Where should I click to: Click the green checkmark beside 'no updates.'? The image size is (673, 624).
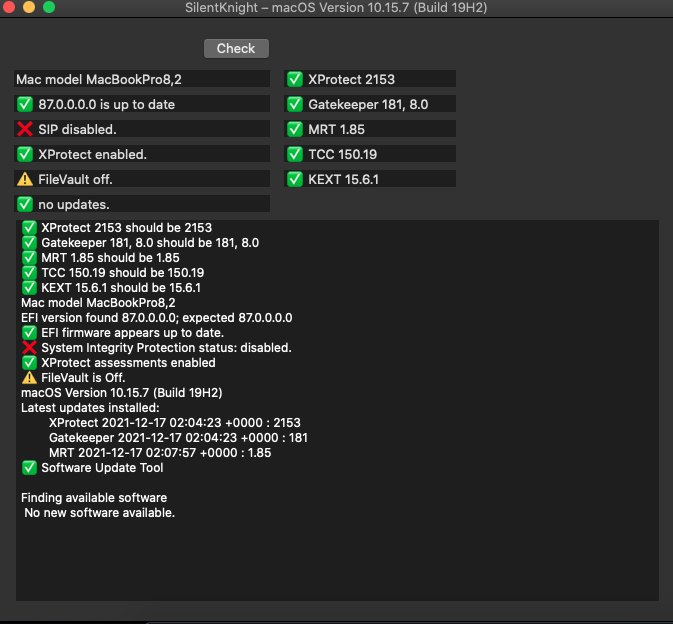[x=25, y=204]
